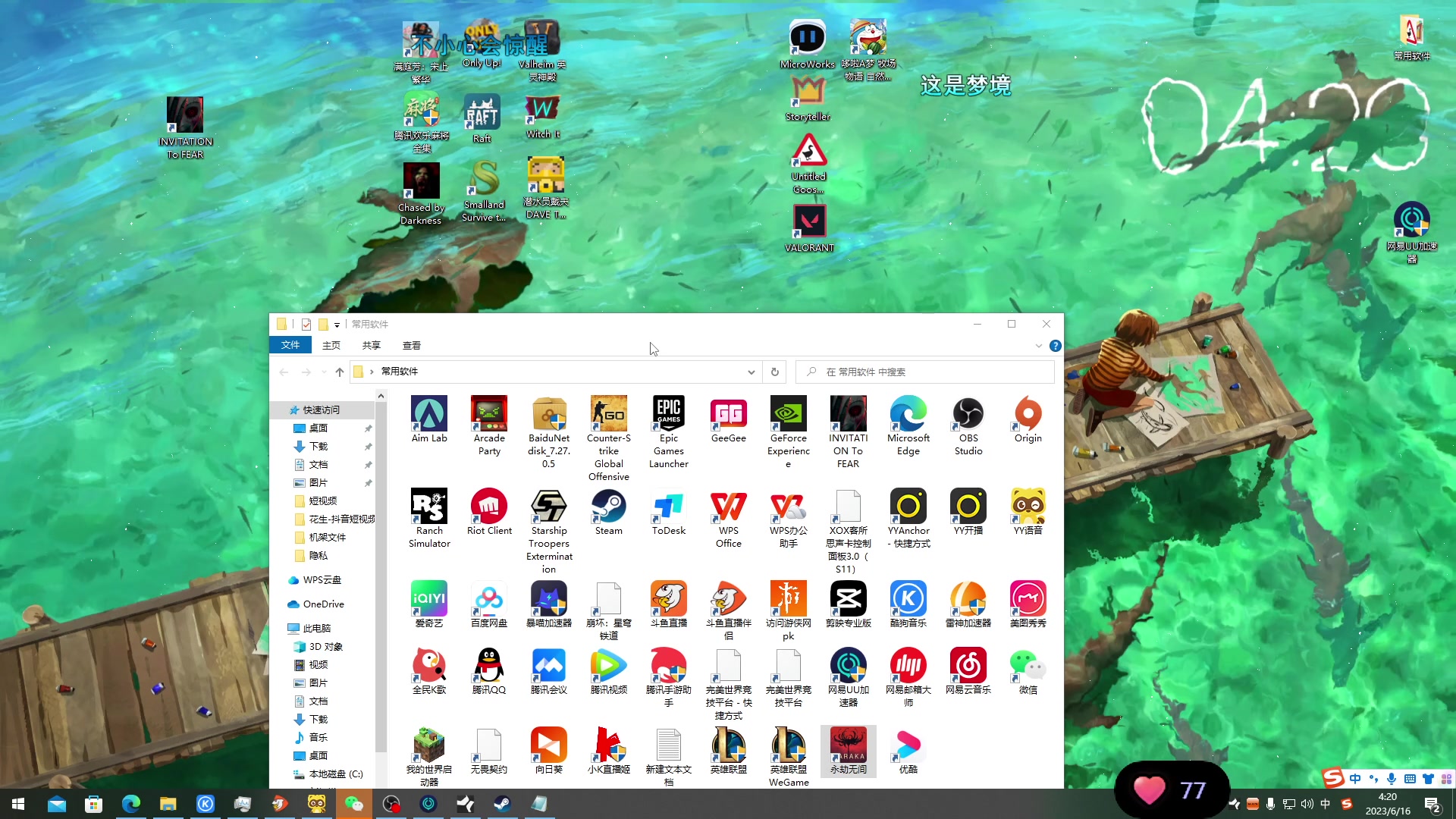Viewport: 1456px width, 819px height.
Task: Open 3D 对象 in navigation pane
Action: pos(326,646)
